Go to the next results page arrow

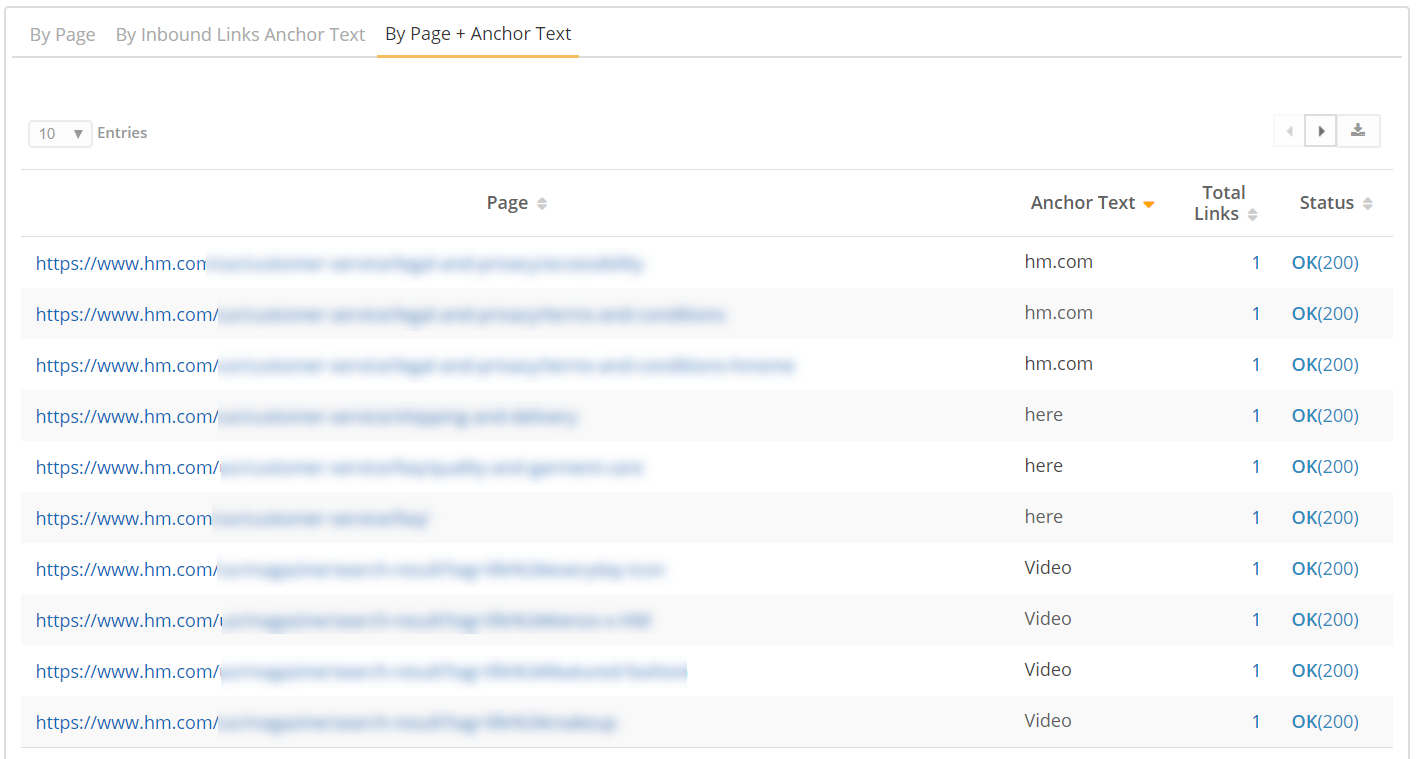(1320, 130)
